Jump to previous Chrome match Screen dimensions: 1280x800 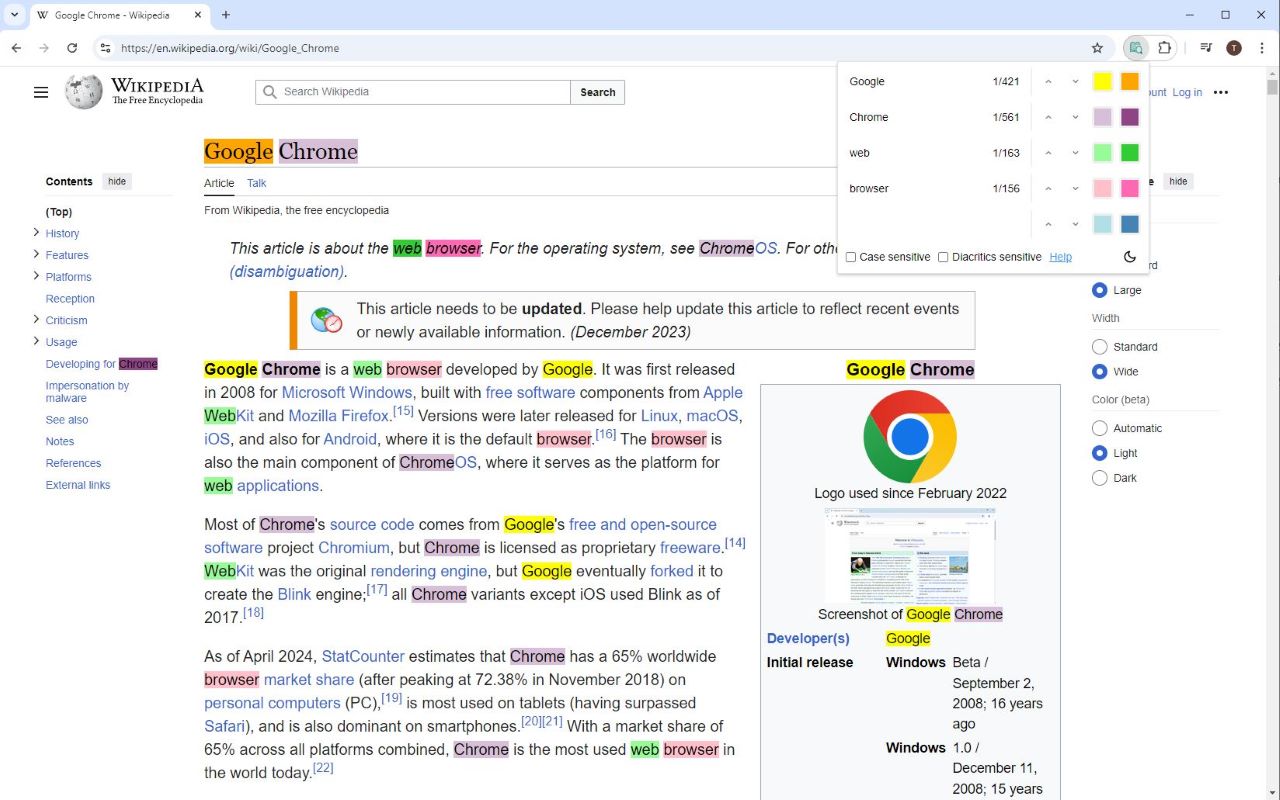1048,117
